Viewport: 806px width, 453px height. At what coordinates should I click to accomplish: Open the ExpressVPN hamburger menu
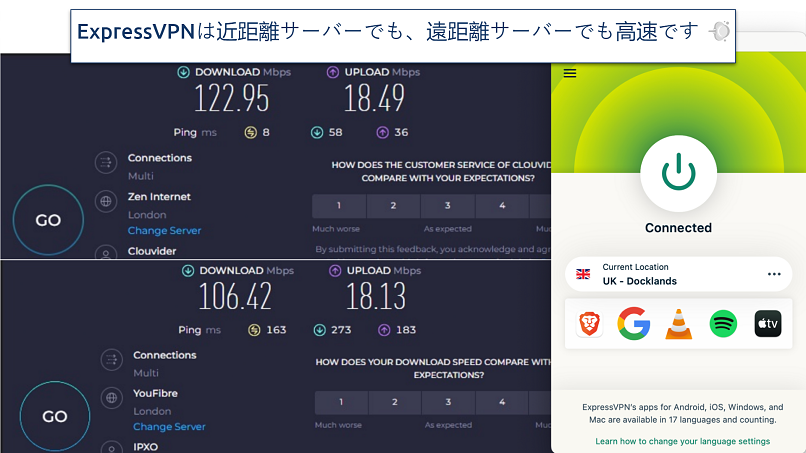(570, 73)
